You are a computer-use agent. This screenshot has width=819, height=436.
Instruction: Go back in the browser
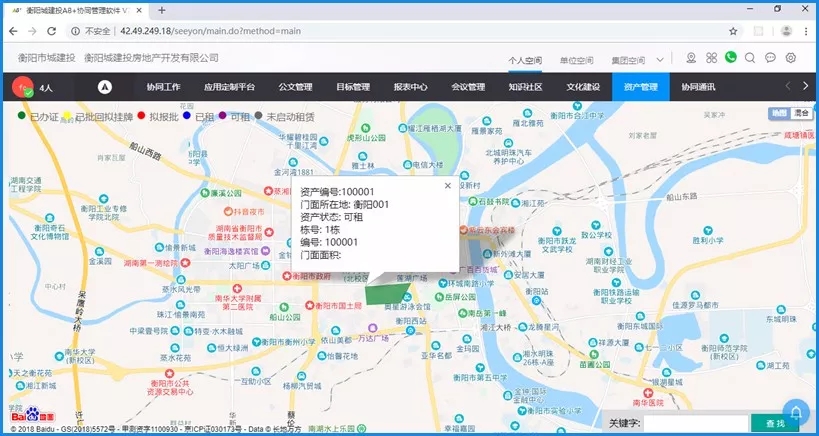pos(13,31)
